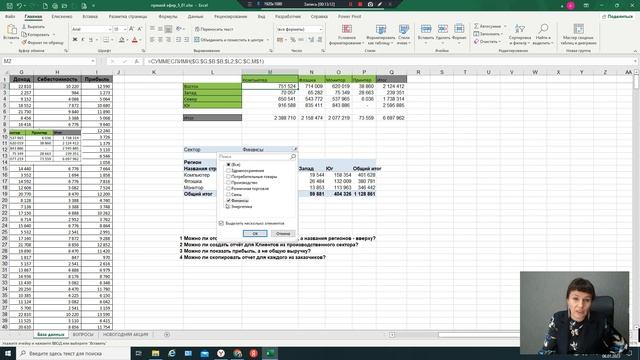
Task: Open the Файл menu tab
Action: 10,17
